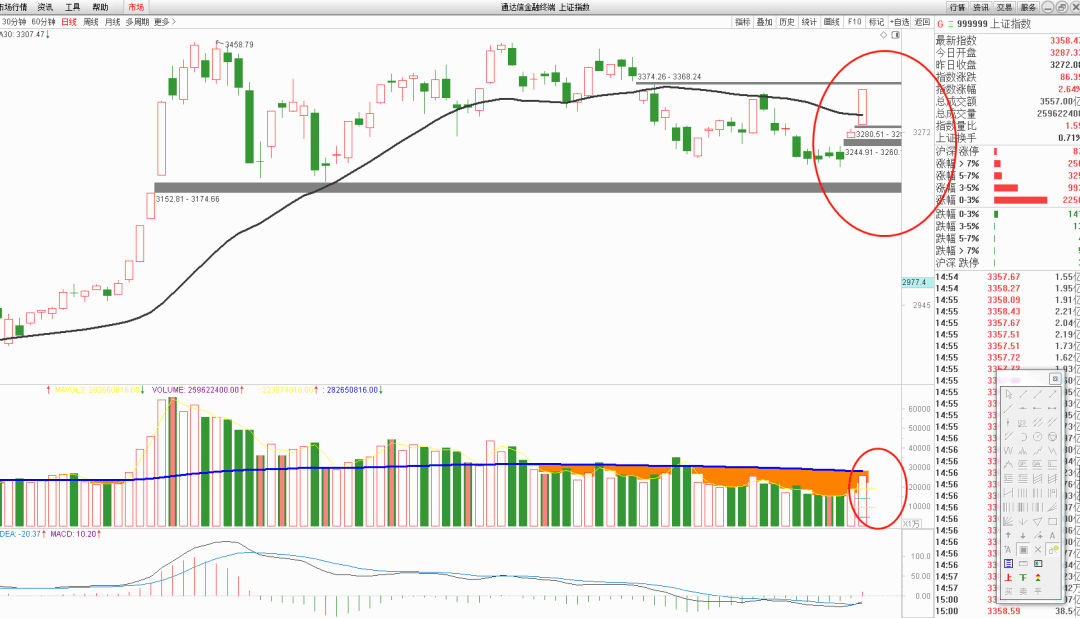This screenshot has width=1080, height=618.
Task: Choose the text annotation 'A' tool
Action: click(1053, 535)
